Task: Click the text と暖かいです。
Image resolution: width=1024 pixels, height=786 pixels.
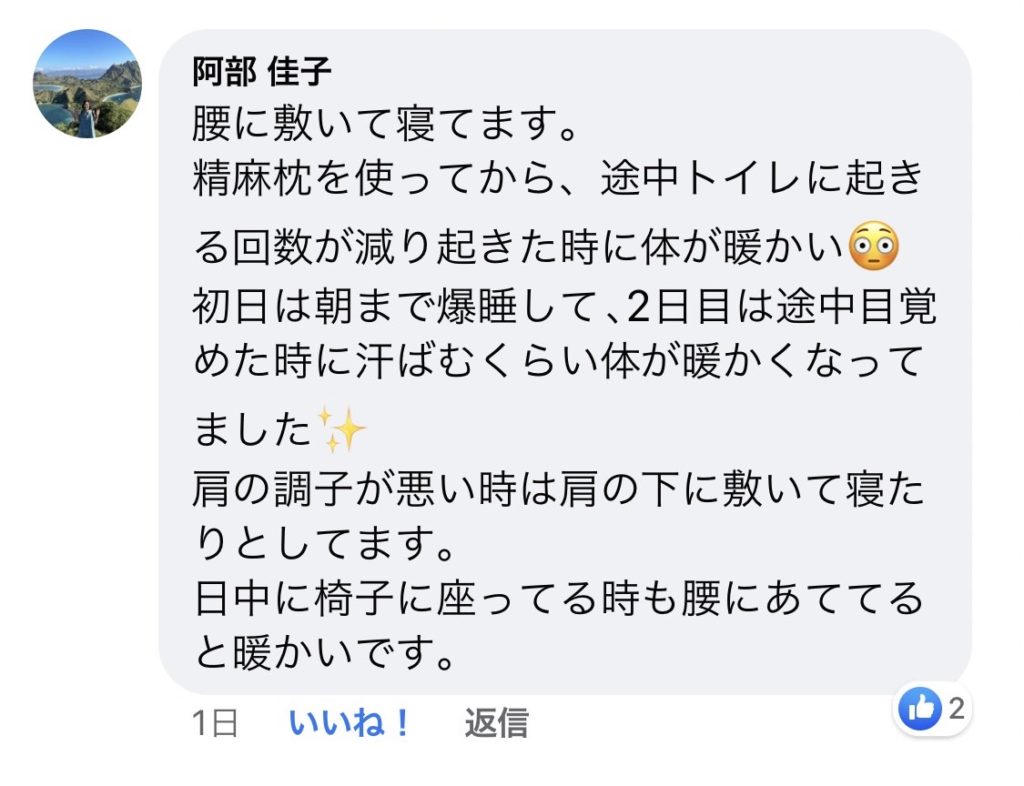Action: (x=324, y=655)
